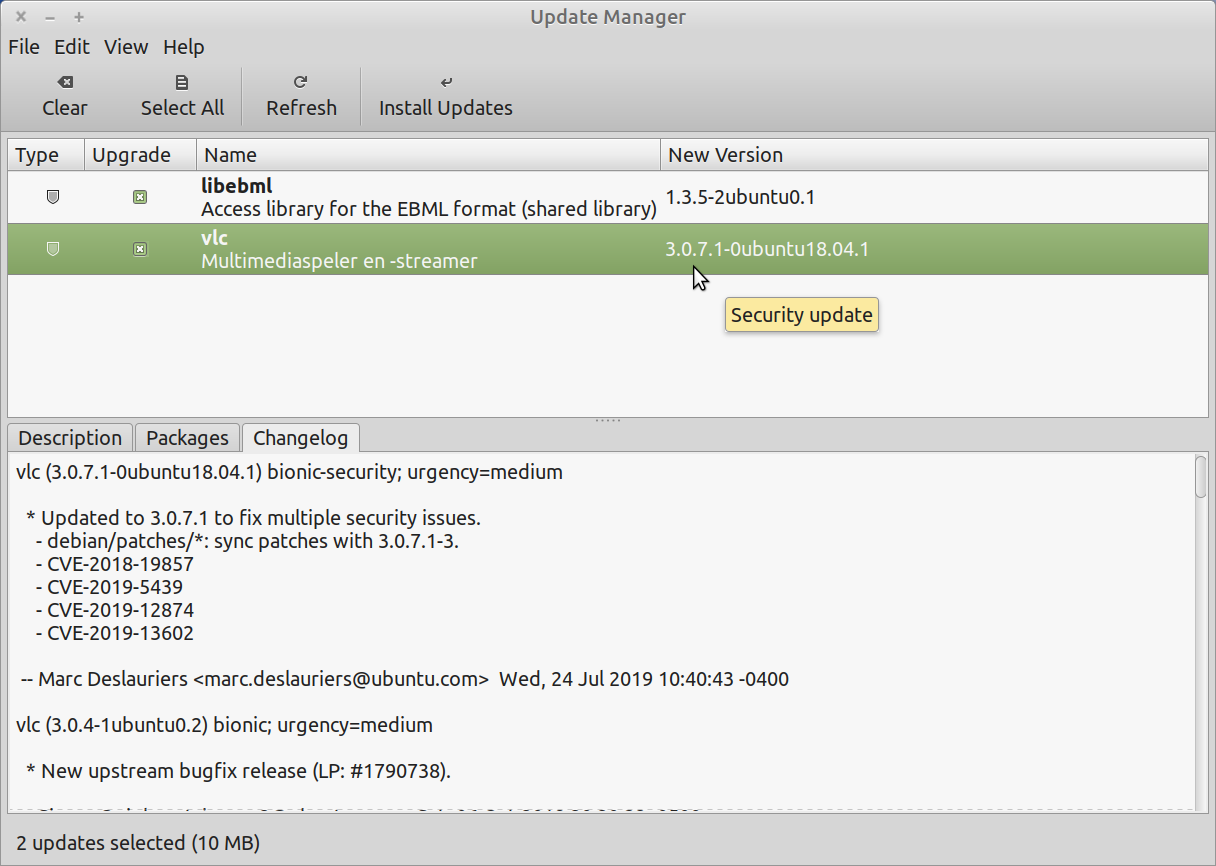Click the pane divider grip handle
The height and width of the screenshot is (866, 1216).
(608, 420)
